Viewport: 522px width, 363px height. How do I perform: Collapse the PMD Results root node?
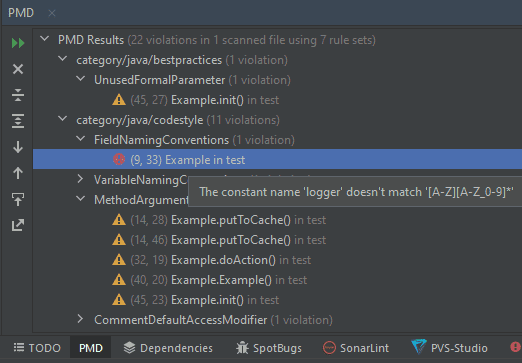[44, 39]
